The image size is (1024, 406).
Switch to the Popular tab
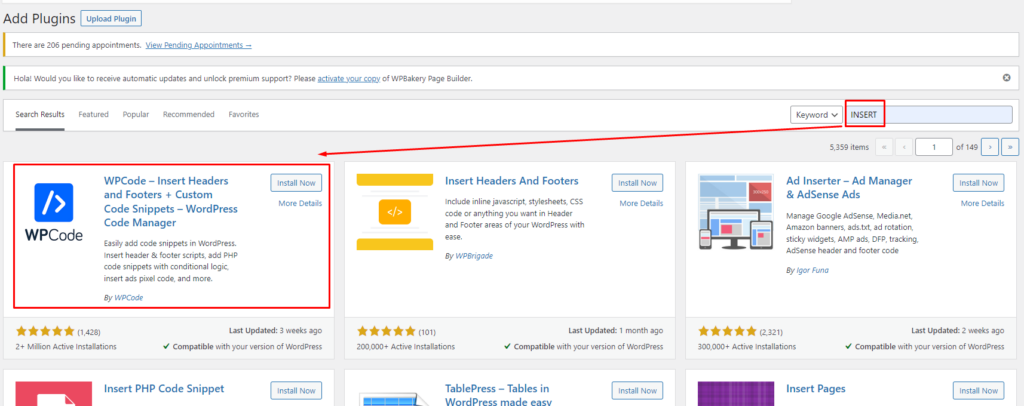[x=136, y=115]
